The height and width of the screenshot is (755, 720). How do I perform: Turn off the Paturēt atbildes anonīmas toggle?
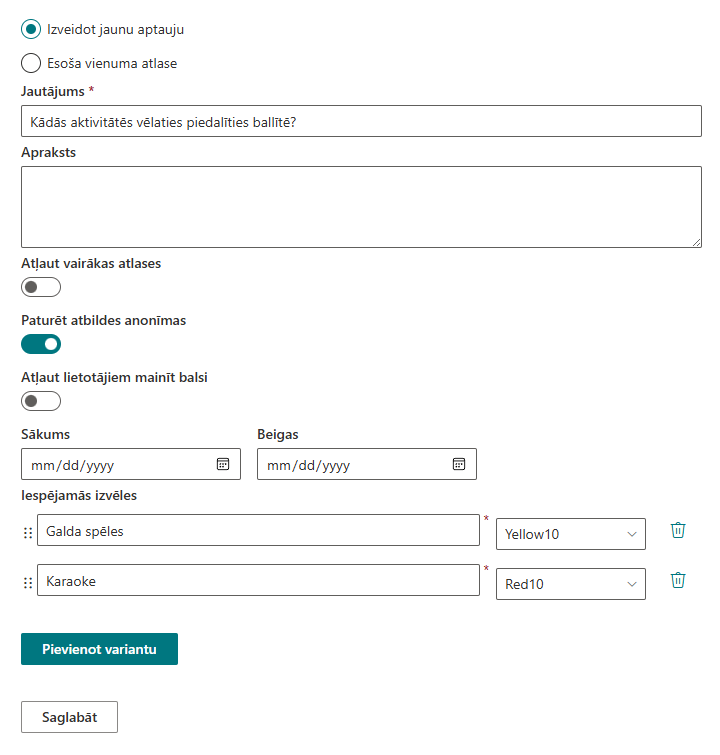(41, 344)
